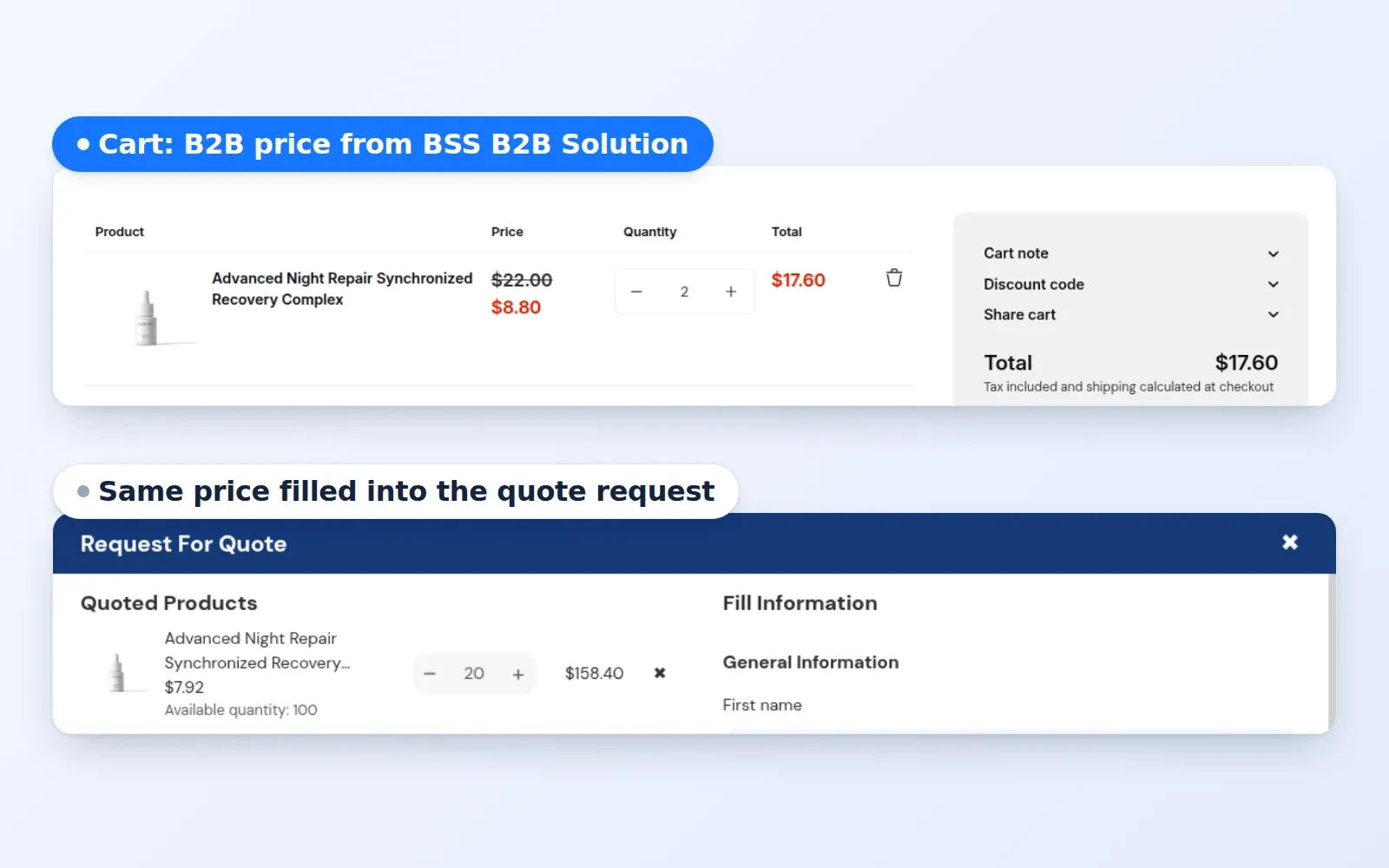Click the Quoted Products heading
The height and width of the screenshot is (868, 1389).
click(x=168, y=602)
